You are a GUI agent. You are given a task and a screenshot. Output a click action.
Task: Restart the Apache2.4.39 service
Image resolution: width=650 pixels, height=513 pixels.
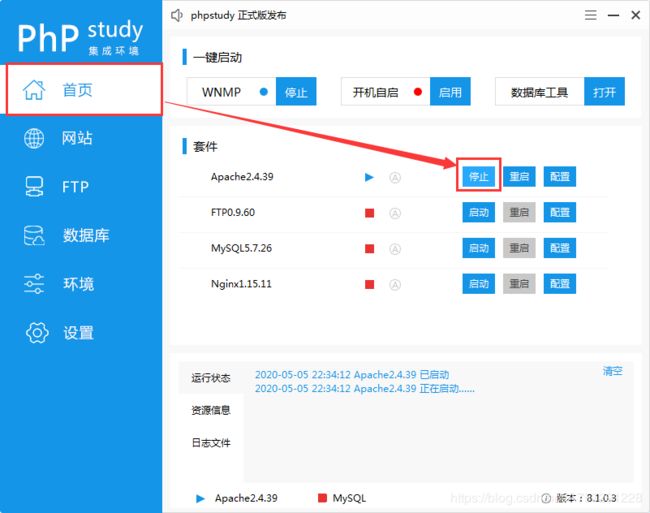[519, 177]
